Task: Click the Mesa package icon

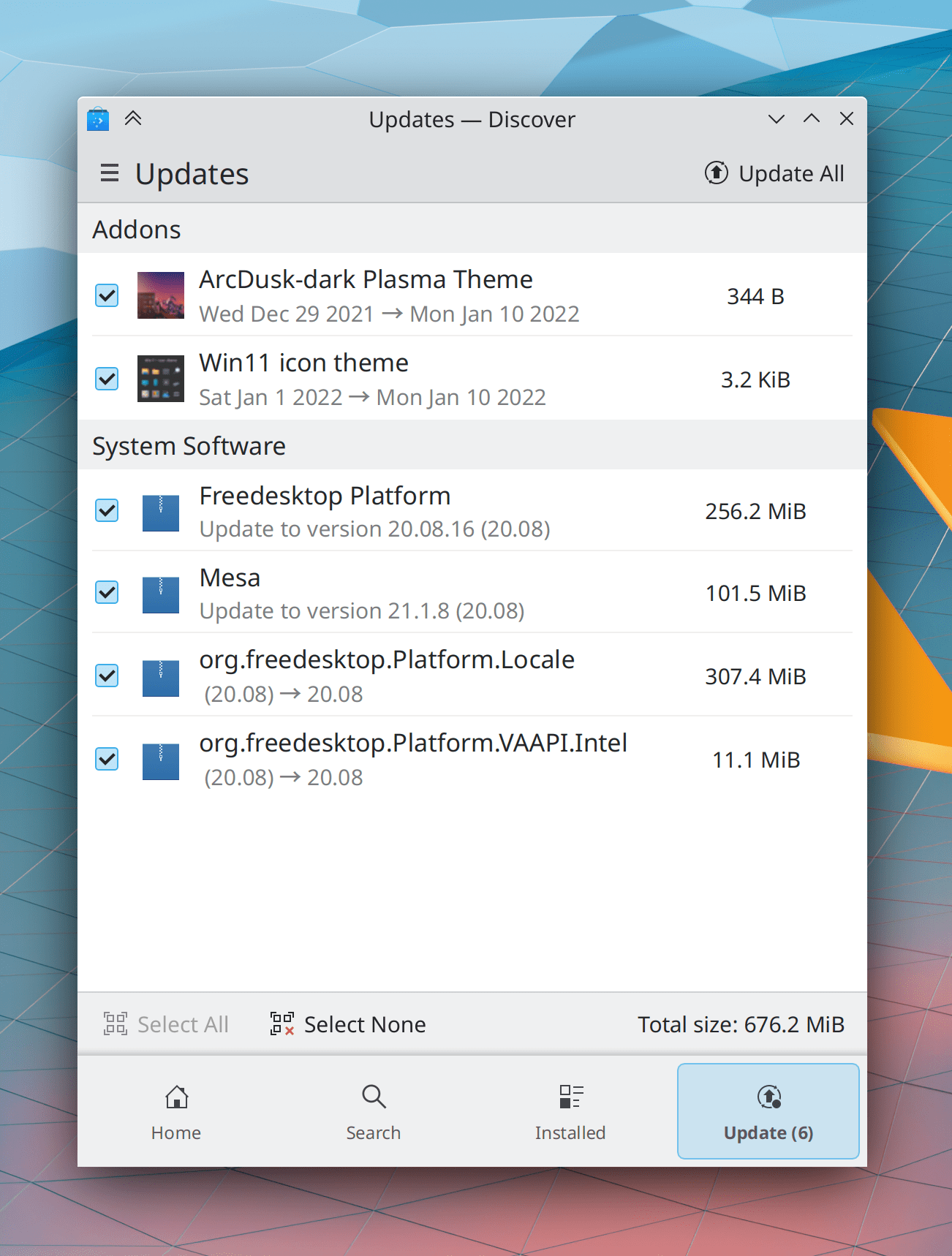Action: (x=161, y=594)
